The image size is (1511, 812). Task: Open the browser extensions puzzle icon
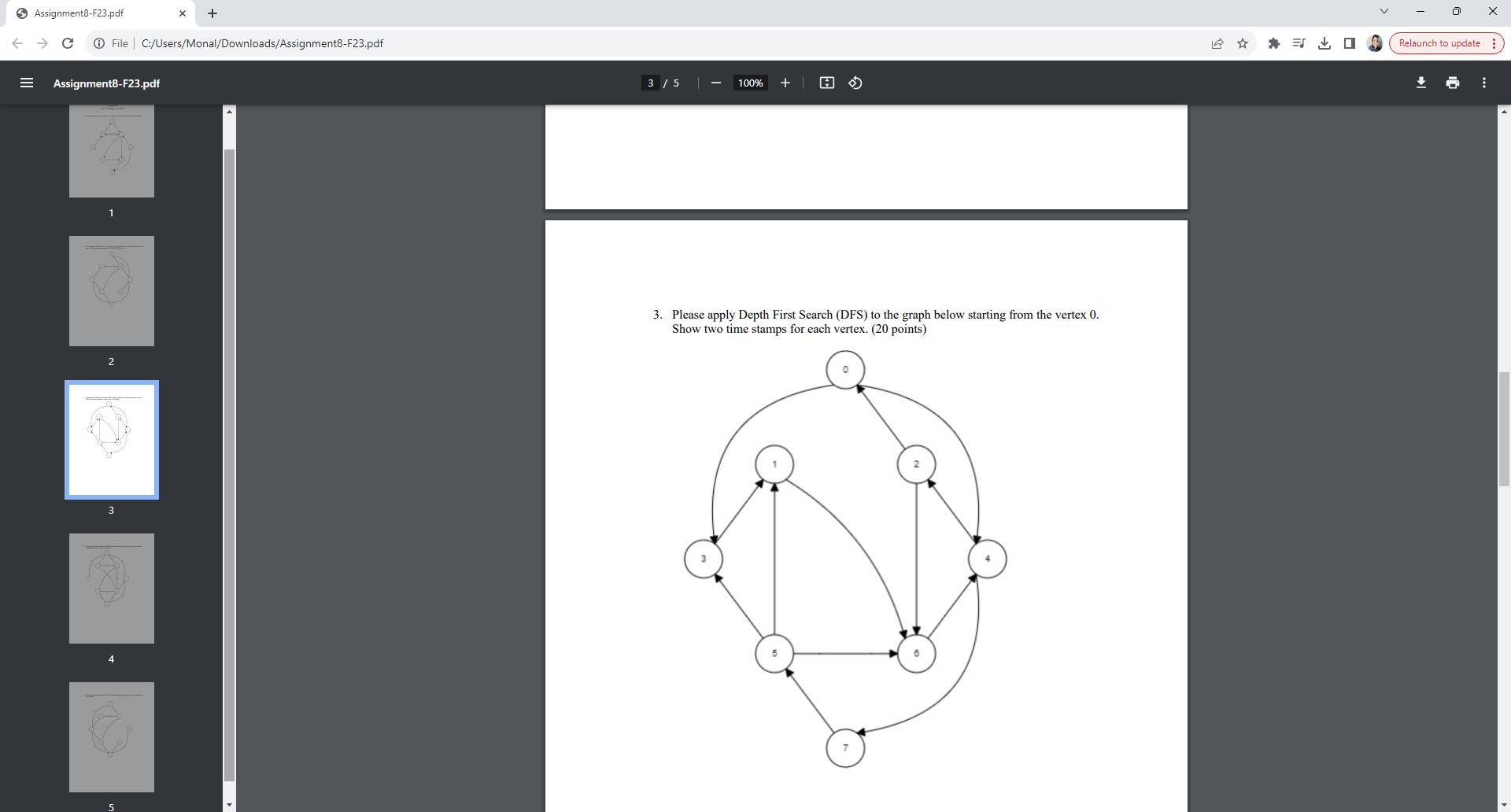point(1274,43)
